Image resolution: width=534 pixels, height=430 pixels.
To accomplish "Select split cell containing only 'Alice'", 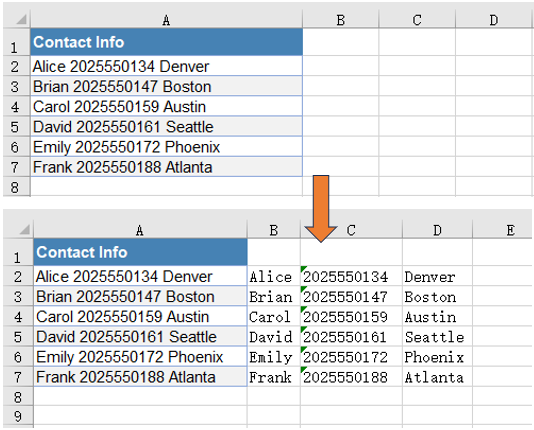I will (274, 276).
